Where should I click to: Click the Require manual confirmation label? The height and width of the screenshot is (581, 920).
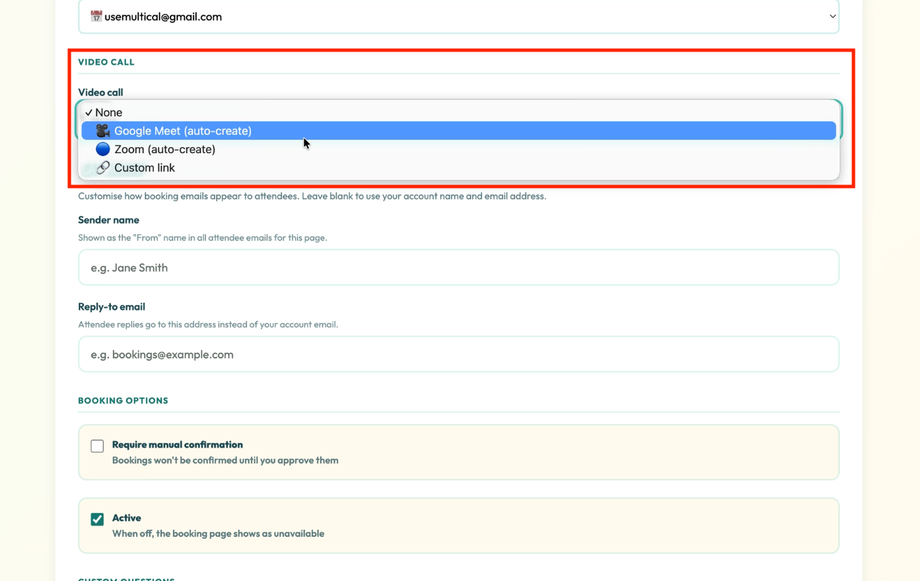[176, 444]
